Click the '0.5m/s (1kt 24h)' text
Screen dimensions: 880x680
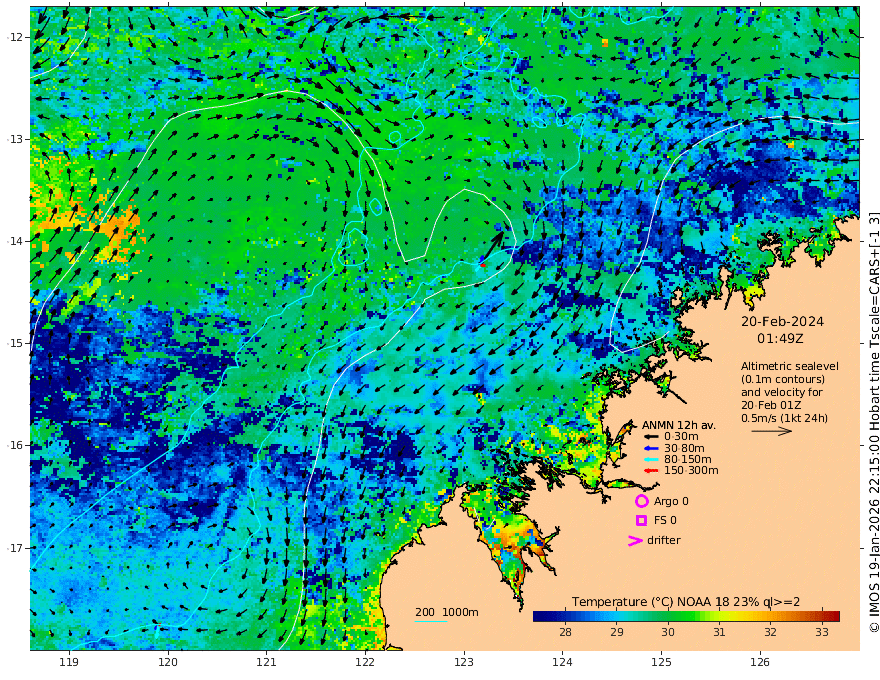pos(784,418)
